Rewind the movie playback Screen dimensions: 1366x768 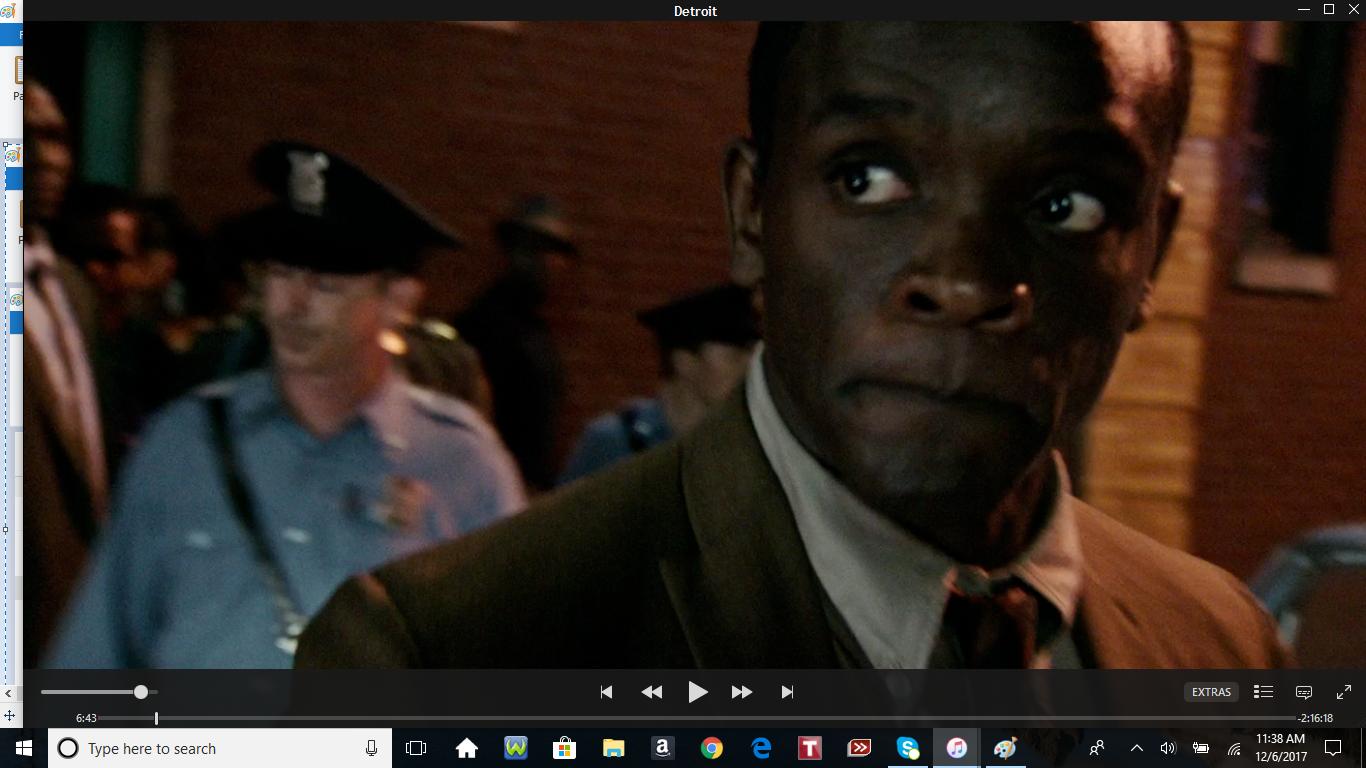pyautogui.click(x=652, y=692)
